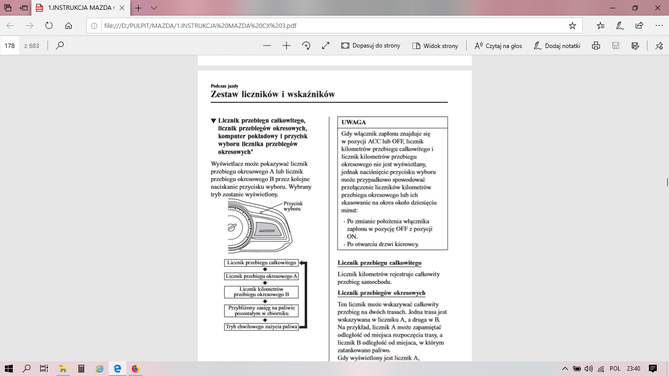Click the zoom in plus icon
This screenshot has height=376, width=669.
[286, 46]
